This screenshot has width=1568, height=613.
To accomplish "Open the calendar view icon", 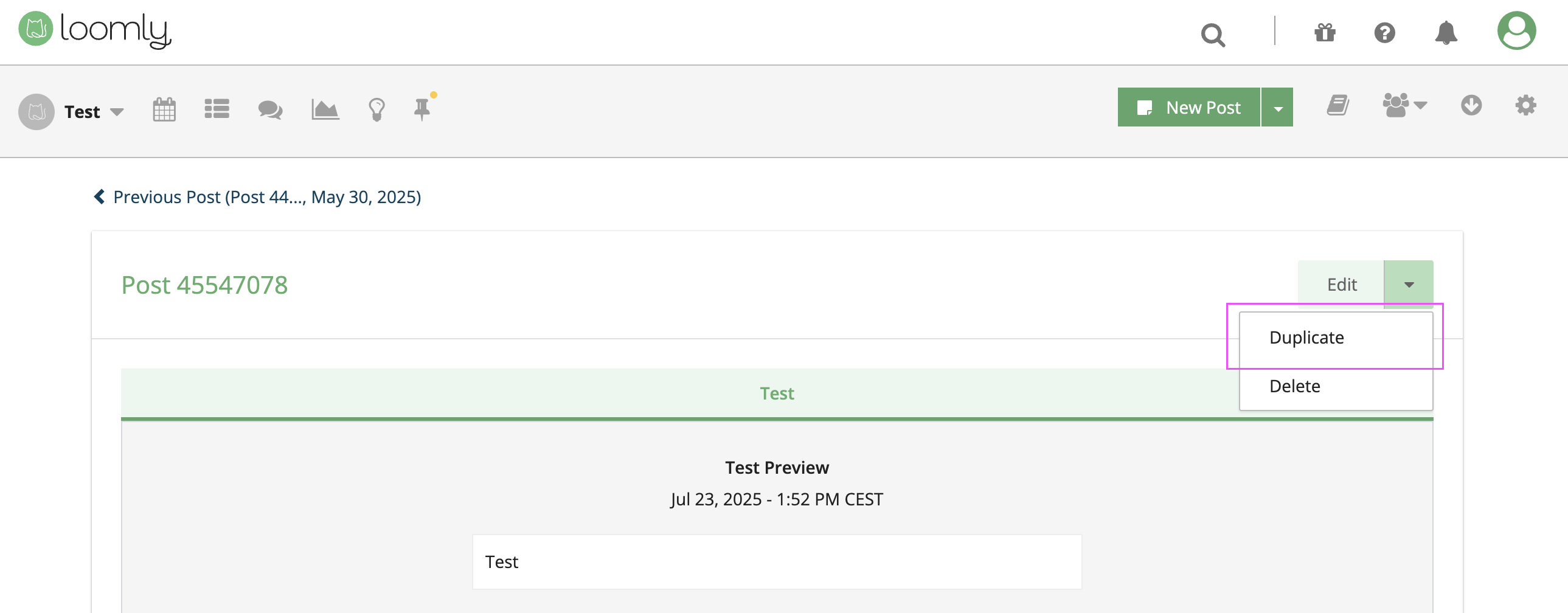I will [164, 110].
